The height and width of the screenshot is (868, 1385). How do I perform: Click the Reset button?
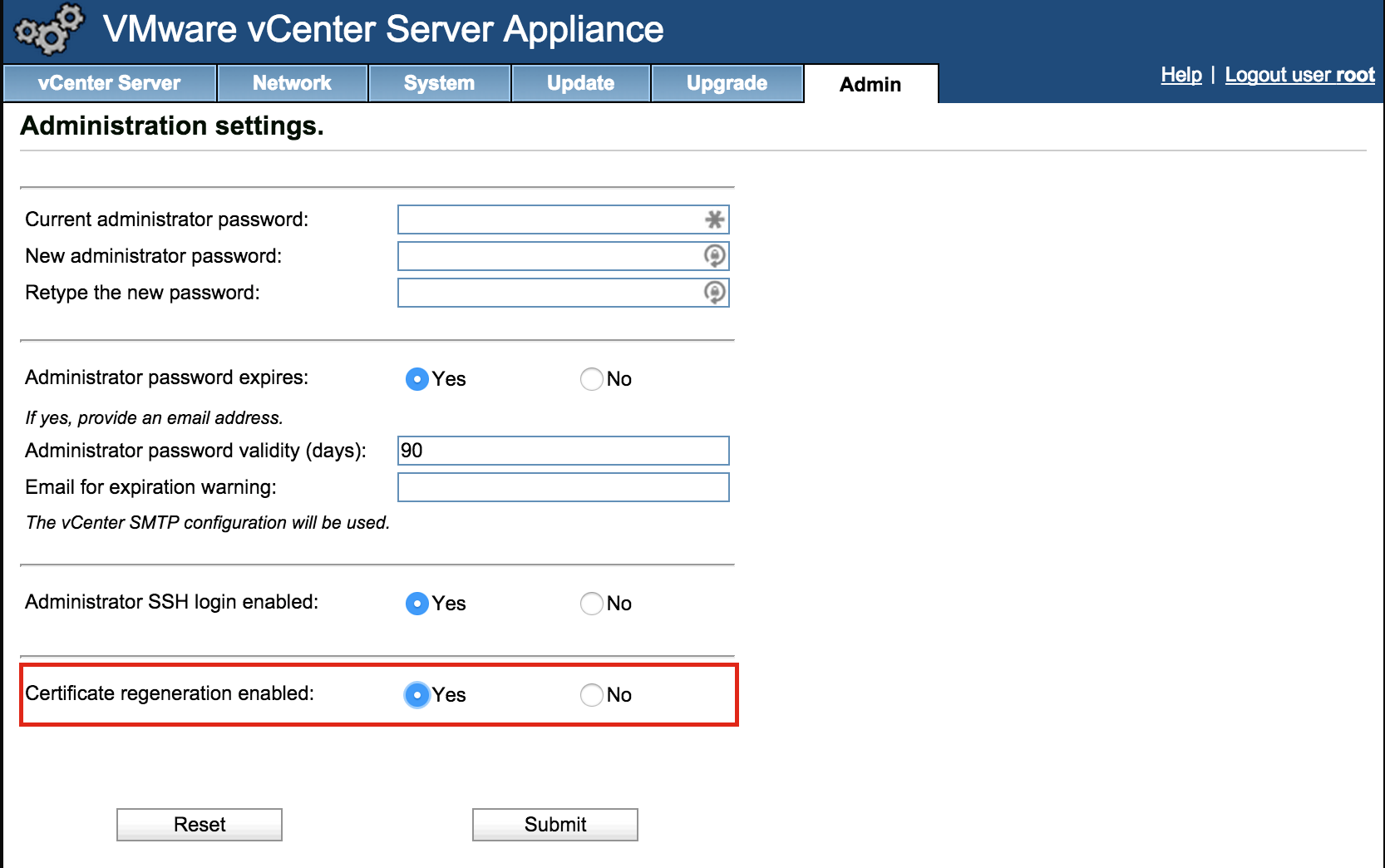(199, 824)
